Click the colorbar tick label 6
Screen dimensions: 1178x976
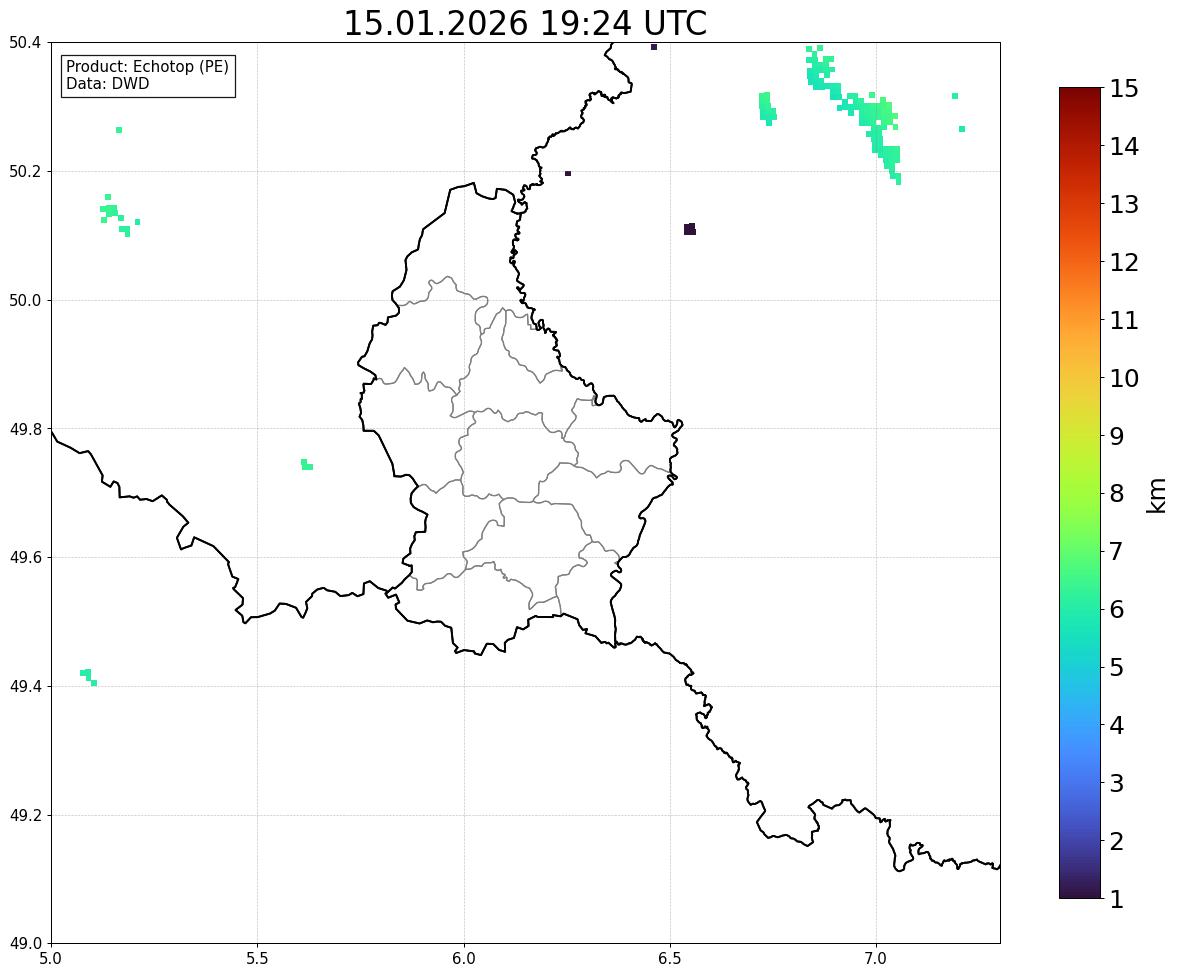(x=1117, y=609)
